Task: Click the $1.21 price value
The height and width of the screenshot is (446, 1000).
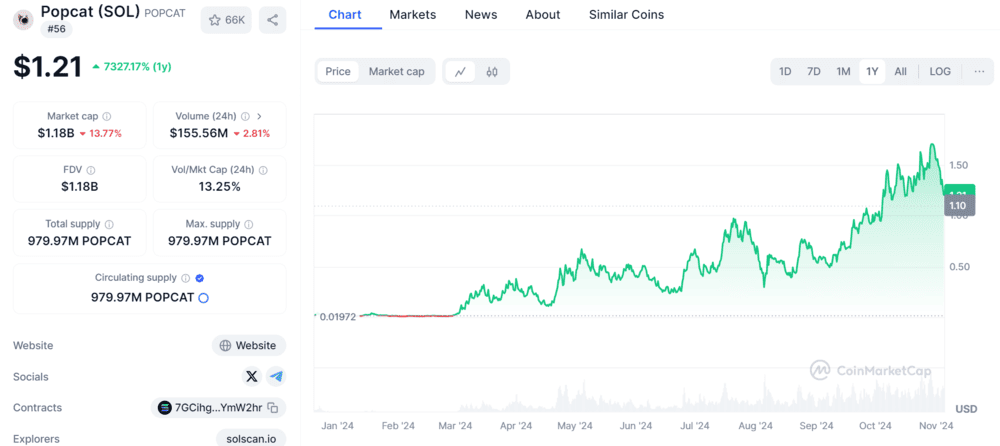Action: [48, 67]
